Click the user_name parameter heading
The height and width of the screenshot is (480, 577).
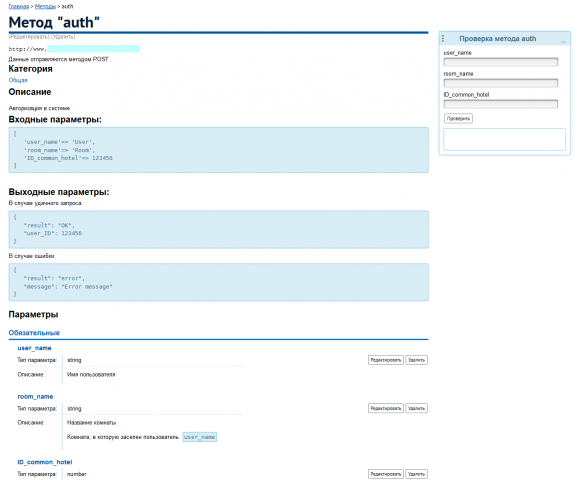click(x=34, y=348)
